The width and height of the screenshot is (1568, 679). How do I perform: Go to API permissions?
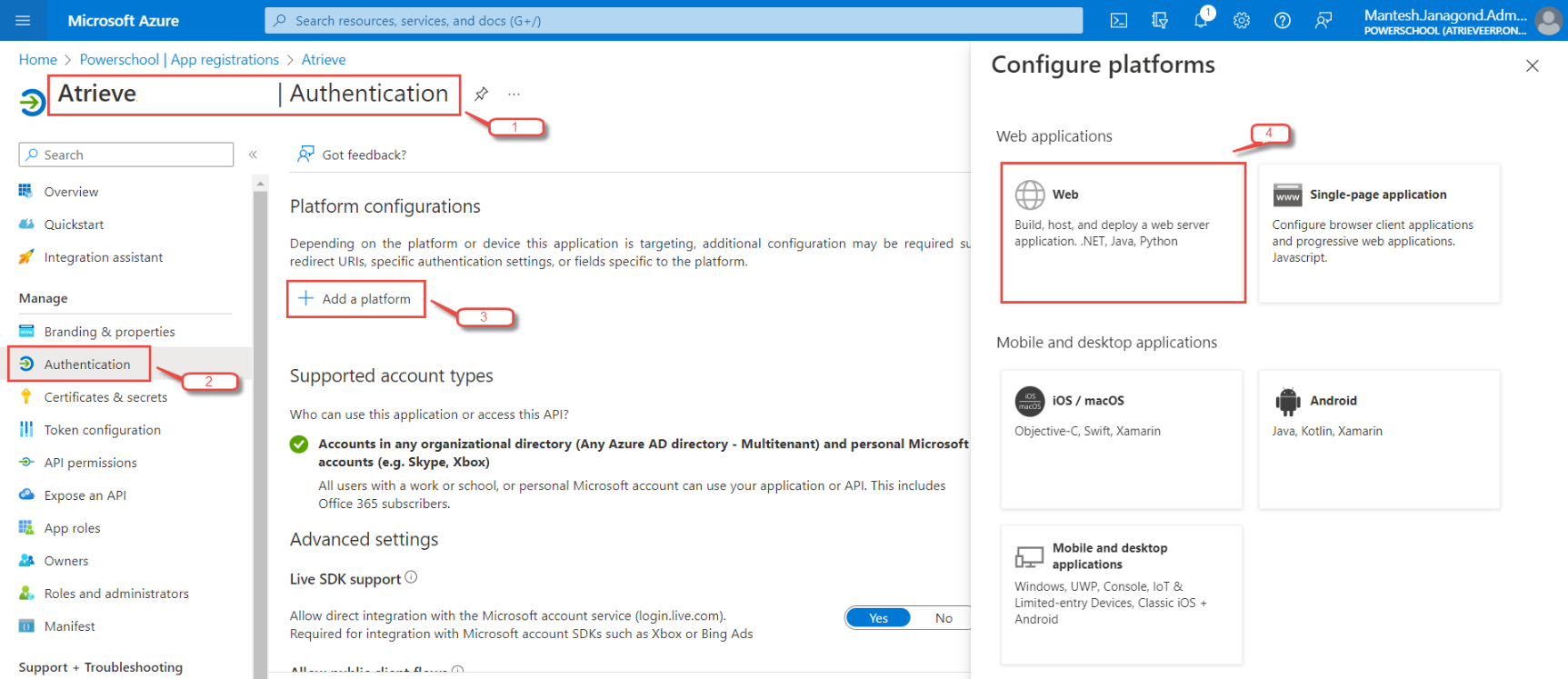click(x=91, y=463)
